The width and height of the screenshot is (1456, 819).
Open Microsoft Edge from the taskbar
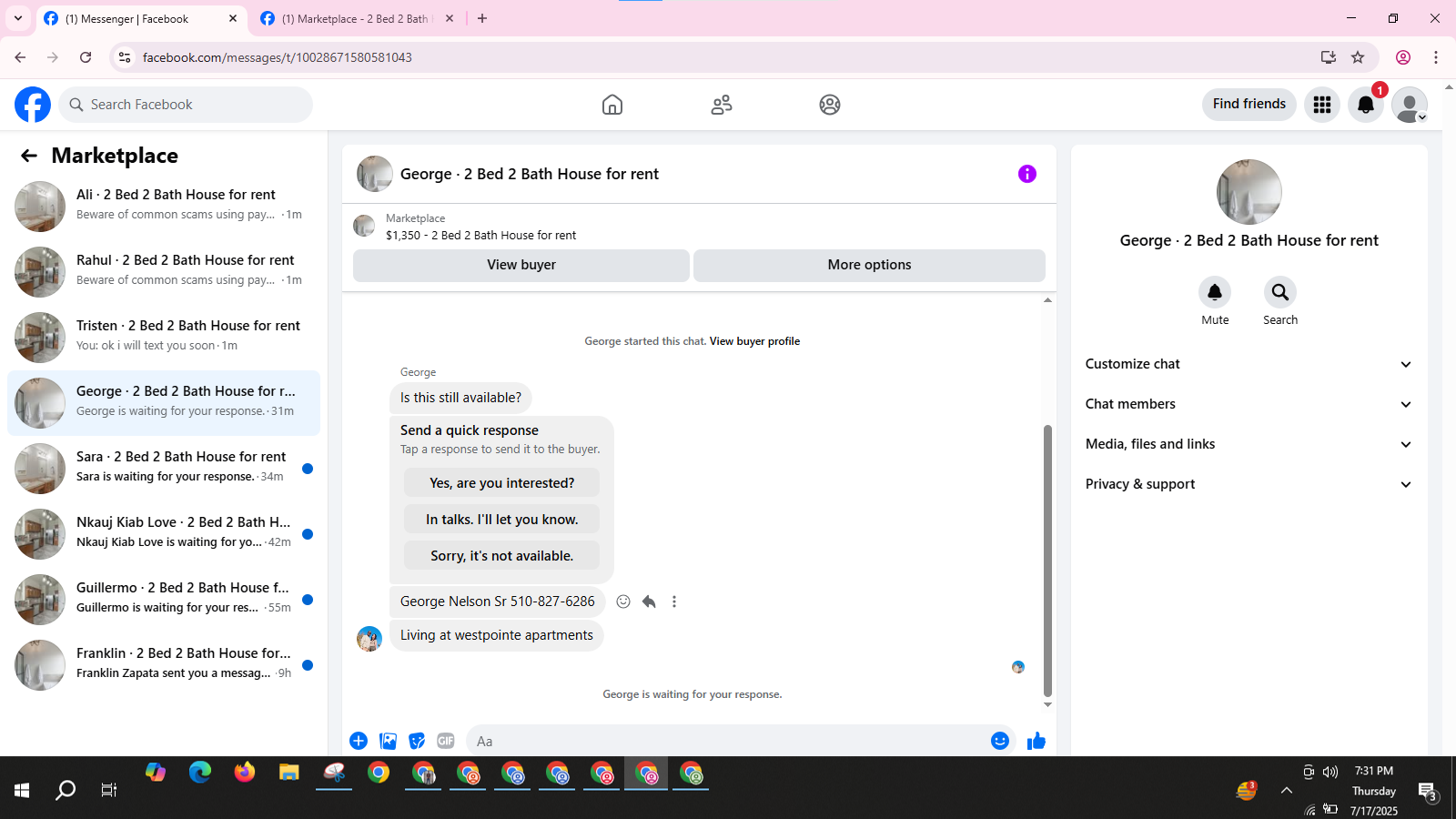[x=200, y=773]
